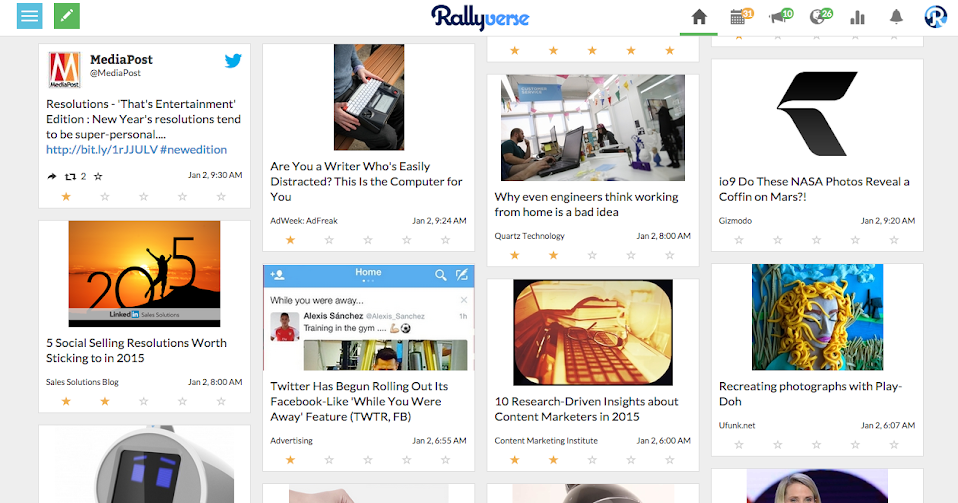The image size is (958, 503).
Task: Click the AdWeek: AdFreak source label
Action: pos(304,221)
